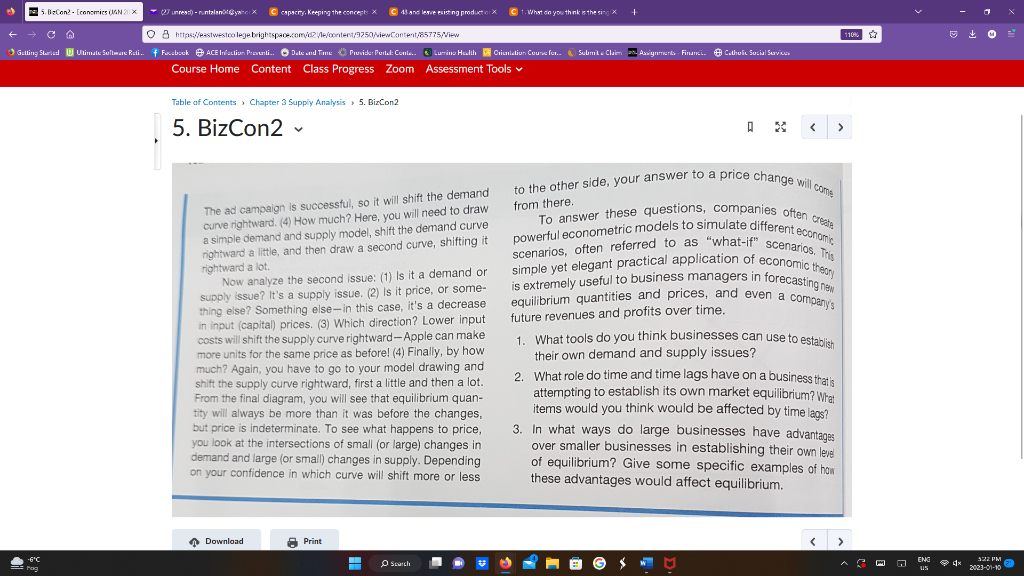The width and height of the screenshot is (1024, 576).
Task: Open the content in fullscreen view
Action: coord(780,127)
